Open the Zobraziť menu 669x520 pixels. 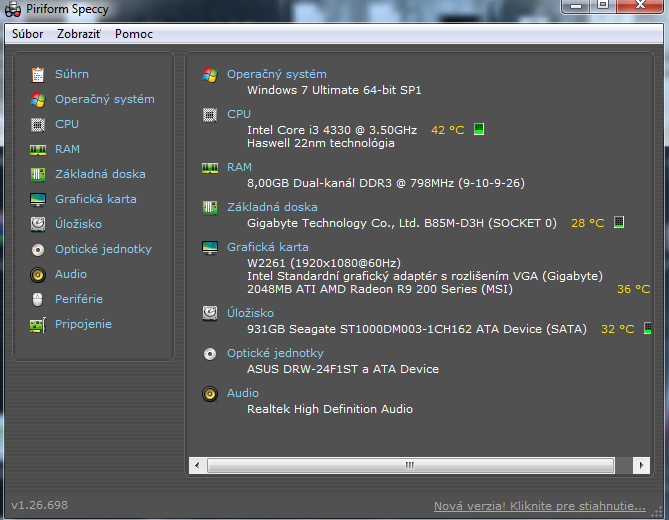79,34
